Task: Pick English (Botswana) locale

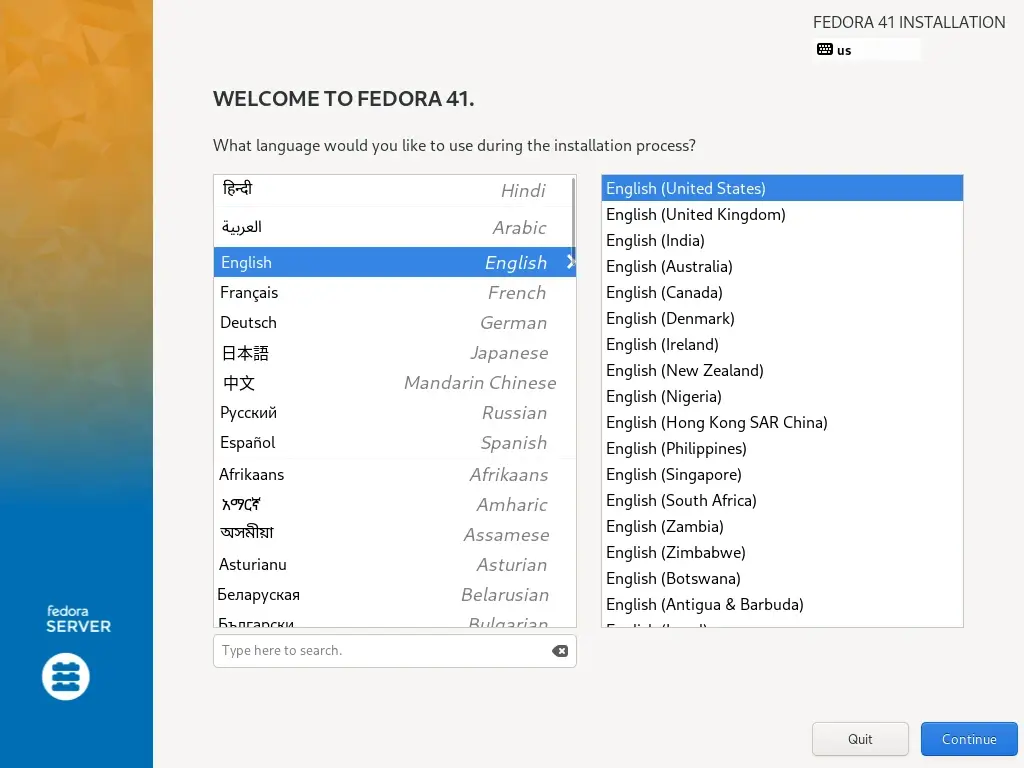Action: tap(782, 579)
